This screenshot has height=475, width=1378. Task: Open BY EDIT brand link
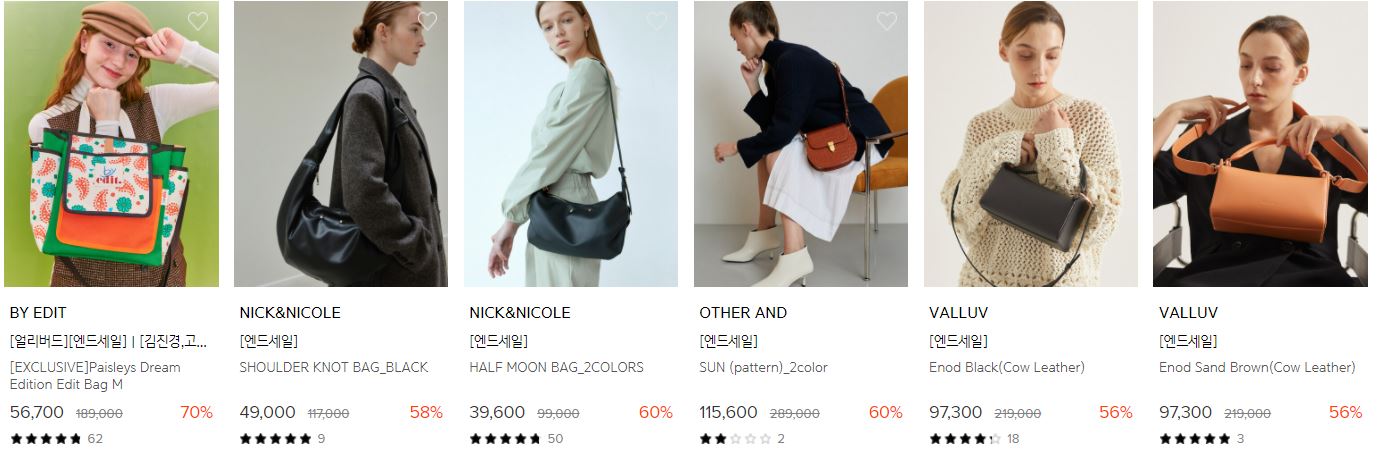pyautogui.click(x=38, y=313)
